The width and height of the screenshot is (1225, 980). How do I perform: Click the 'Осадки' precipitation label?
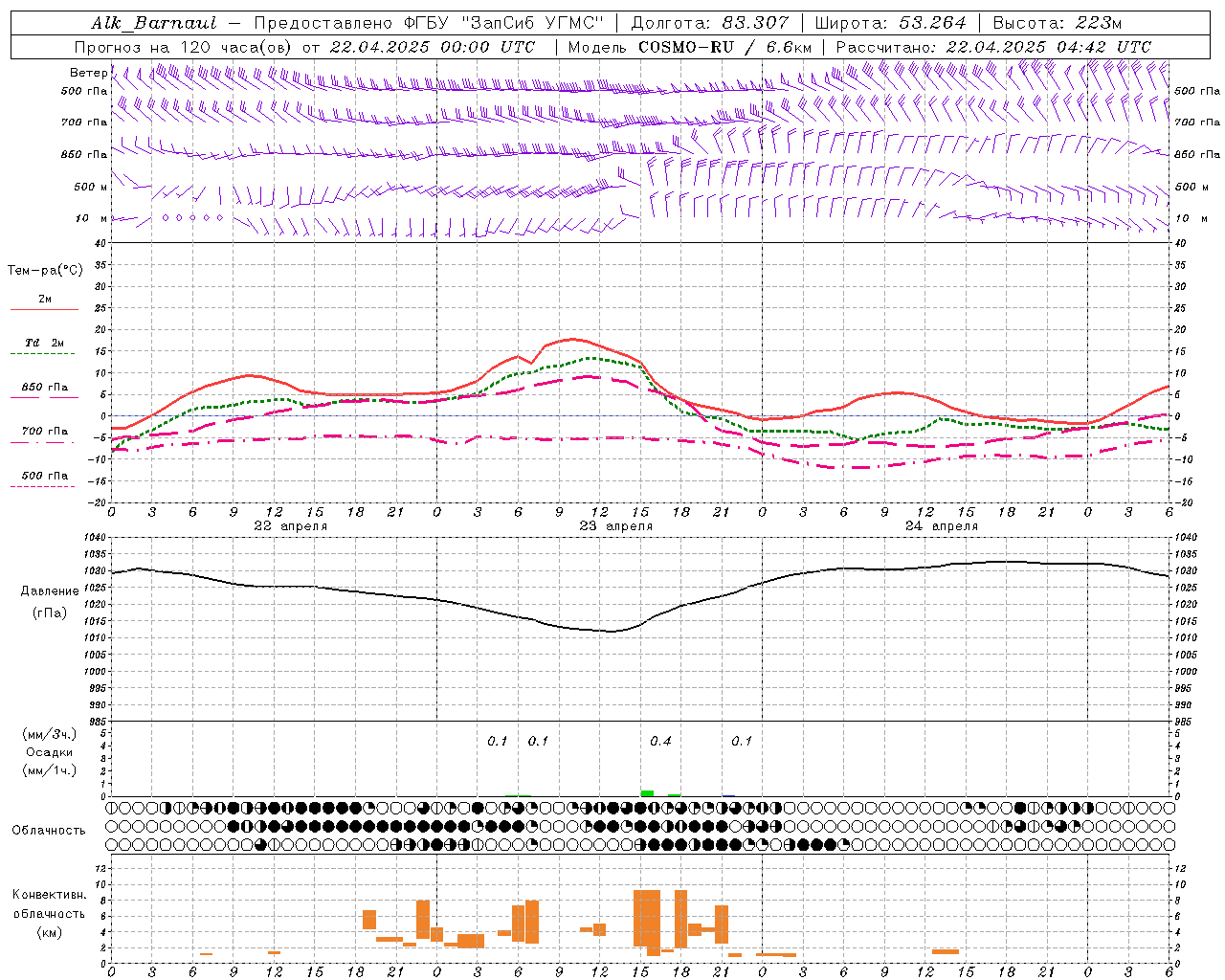(50, 752)
